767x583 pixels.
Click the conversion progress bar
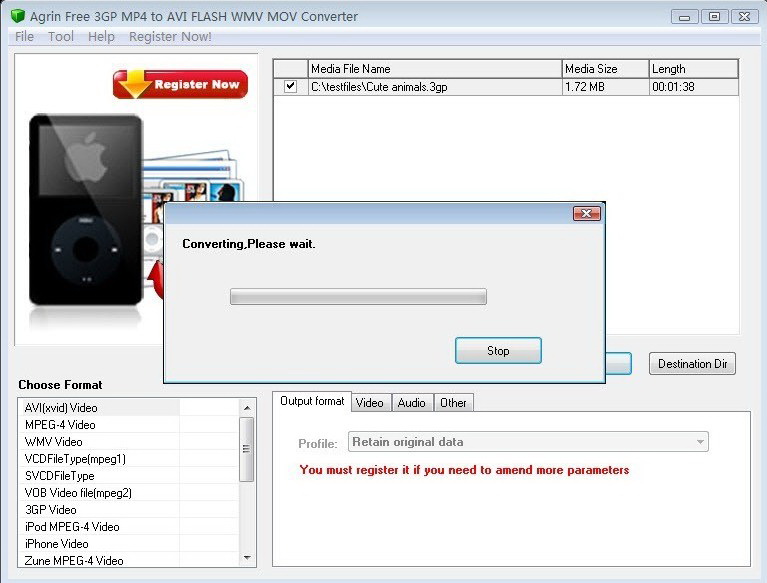[358, 296]
